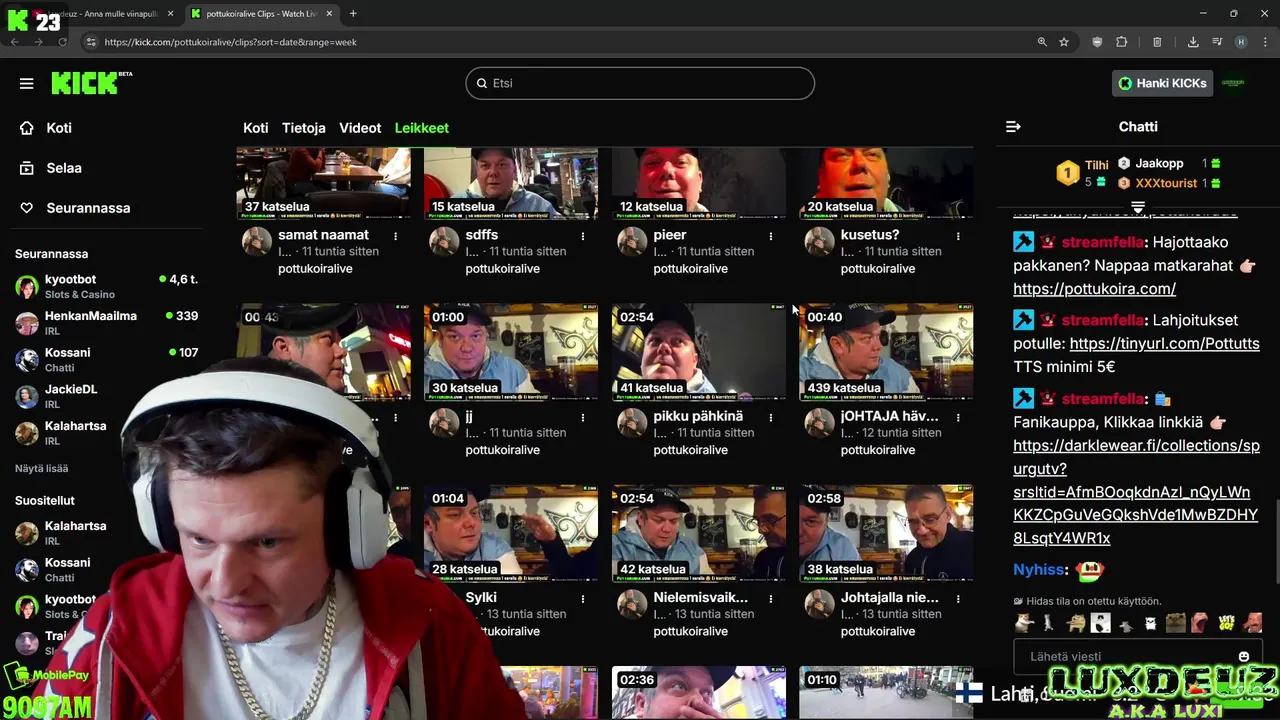1280x720 pixels.
Task: Open kyootbot channel in Seurannassa list
Action: (106, 286)
